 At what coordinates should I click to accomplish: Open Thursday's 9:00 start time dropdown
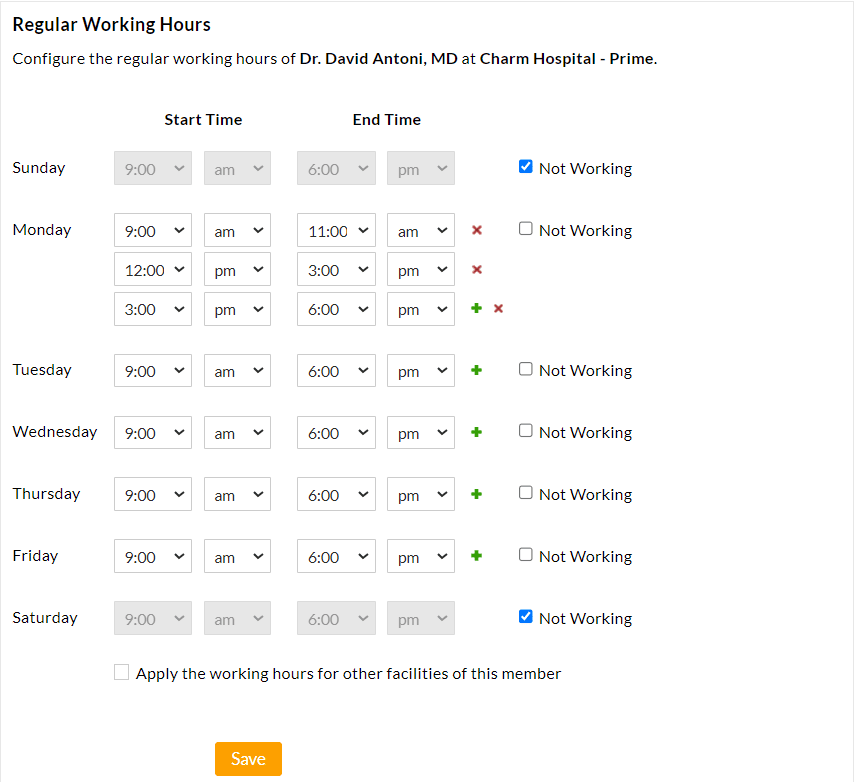click(x=152, y=494)
